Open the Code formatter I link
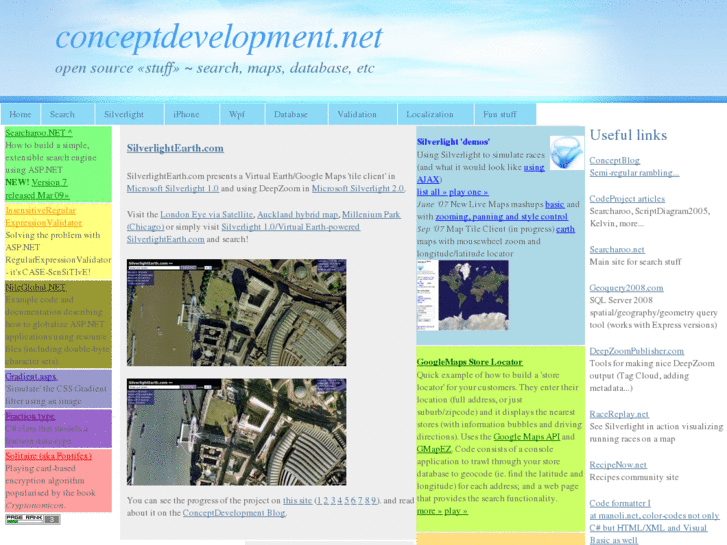 coord(620,503)
